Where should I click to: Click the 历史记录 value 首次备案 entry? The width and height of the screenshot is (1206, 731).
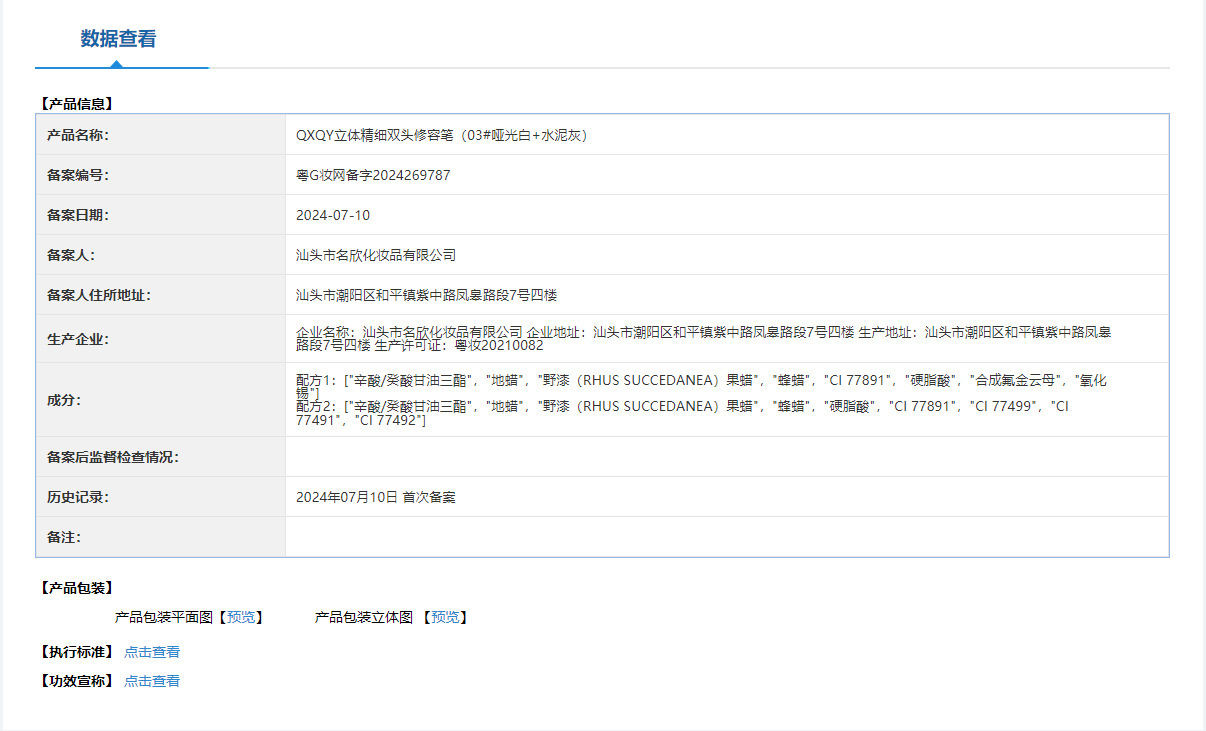(376, 497)
